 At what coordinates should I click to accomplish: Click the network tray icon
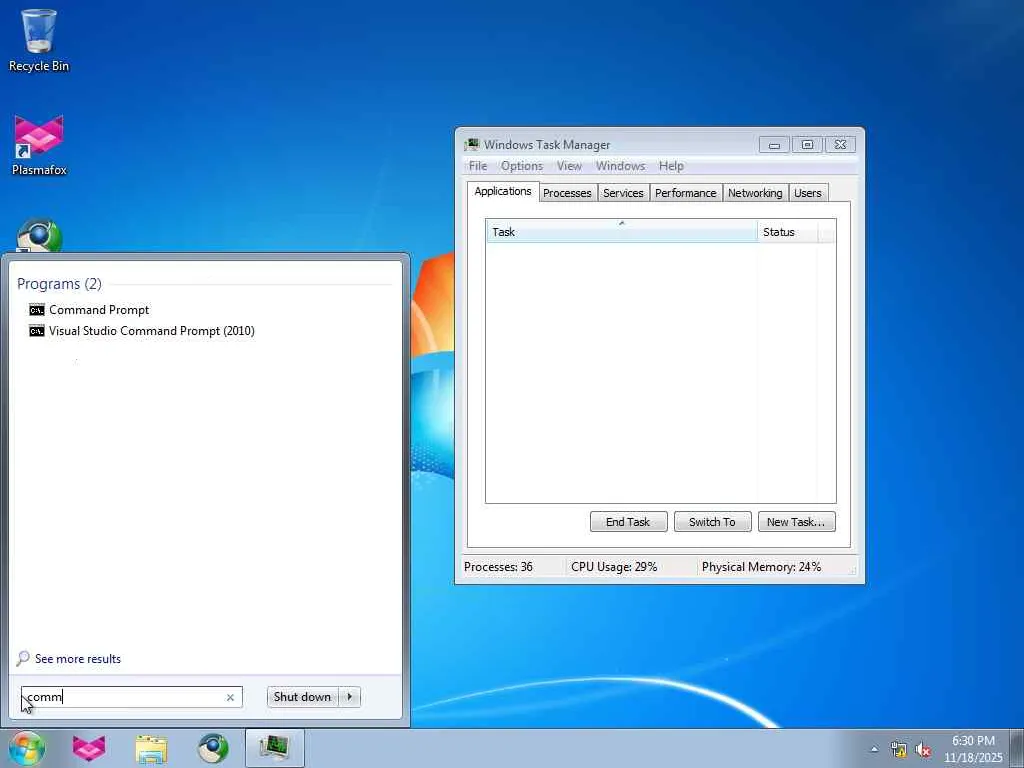(899, 749)
